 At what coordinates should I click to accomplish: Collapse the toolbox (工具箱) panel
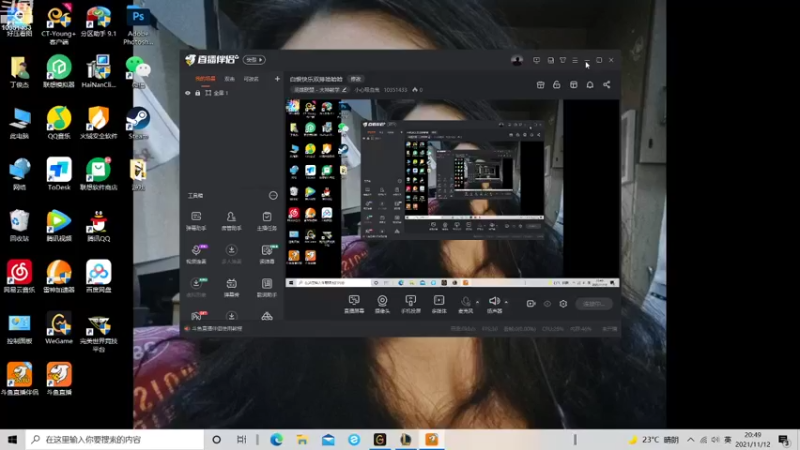(x=273, y=195)
